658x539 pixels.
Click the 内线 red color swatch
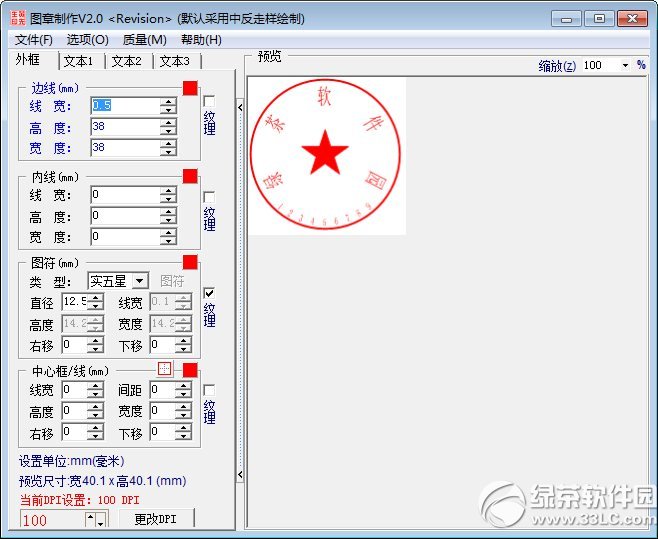click(x=190, y=176)
